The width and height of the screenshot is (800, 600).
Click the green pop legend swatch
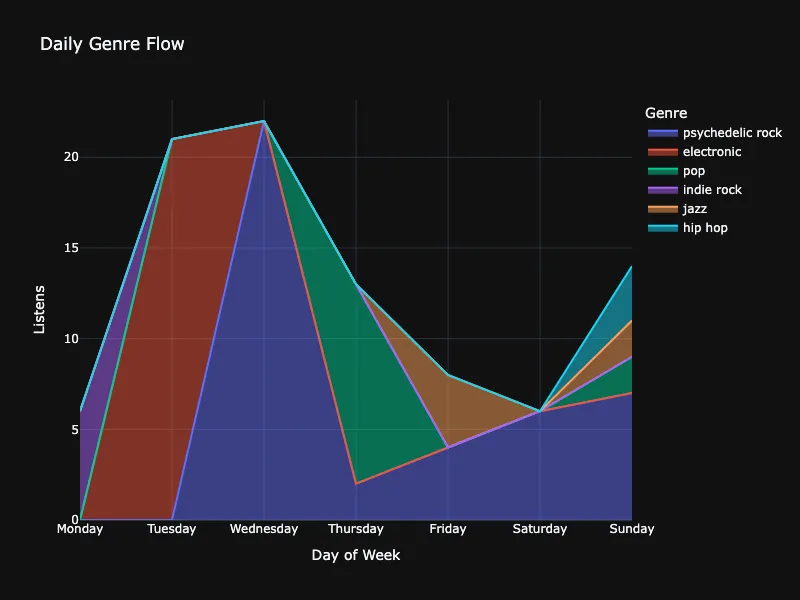click(662, 171)
